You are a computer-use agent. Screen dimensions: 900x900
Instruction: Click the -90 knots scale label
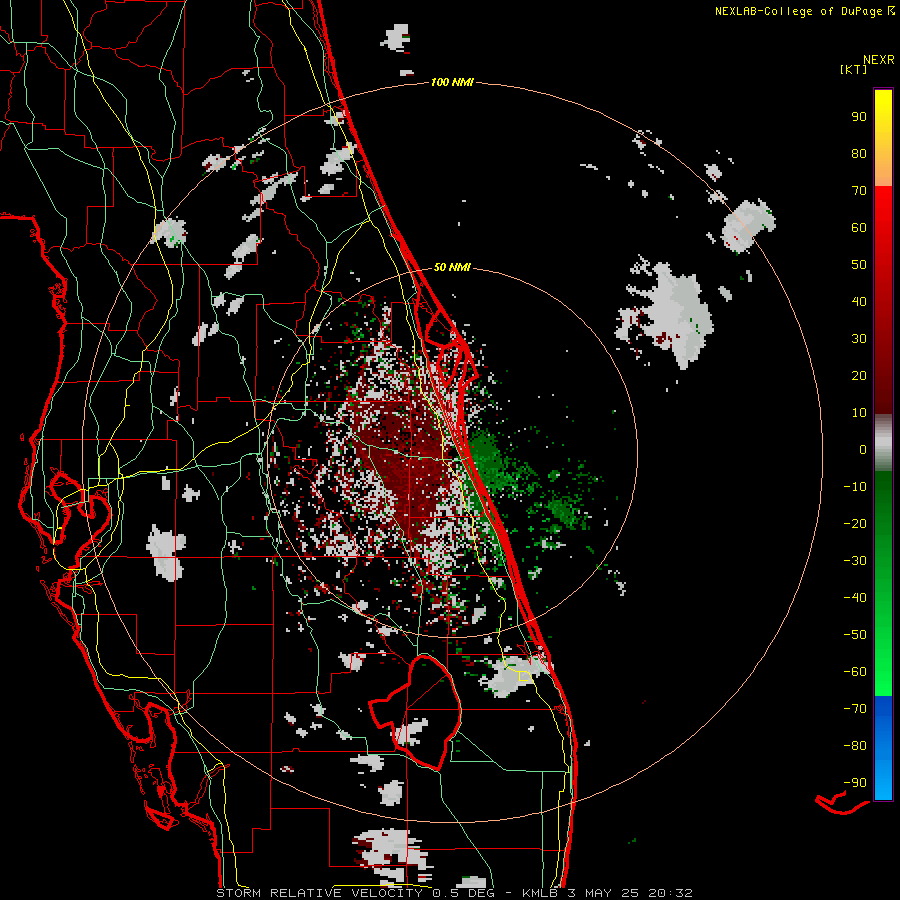tap(855, 783)
